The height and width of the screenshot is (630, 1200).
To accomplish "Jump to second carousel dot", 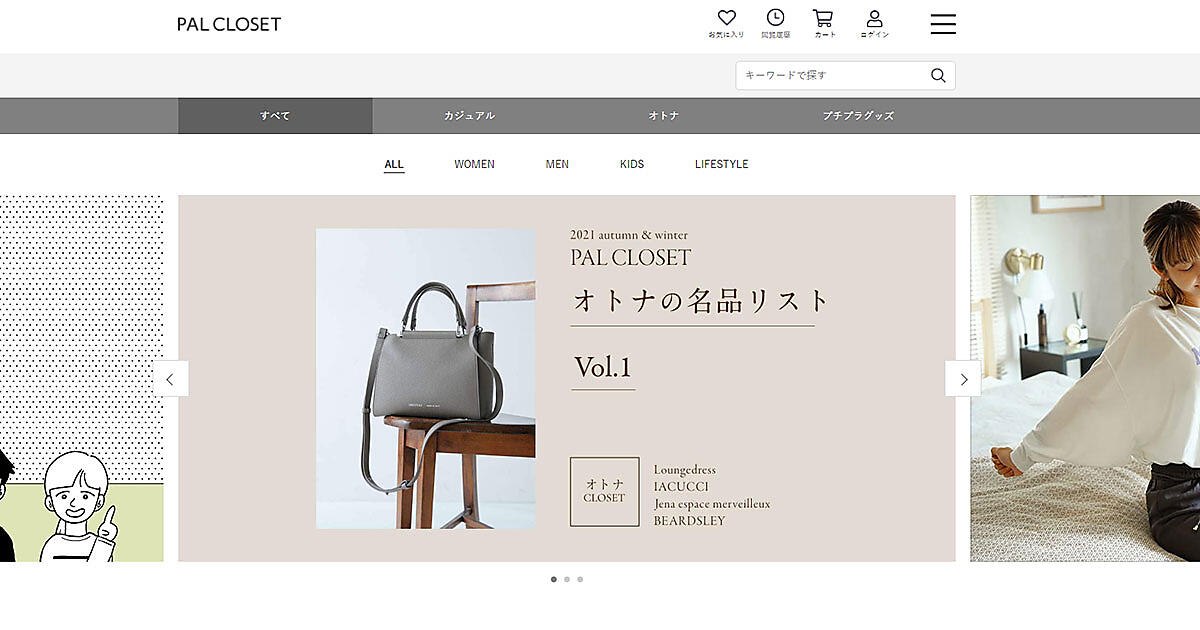I will coord(567,579).
